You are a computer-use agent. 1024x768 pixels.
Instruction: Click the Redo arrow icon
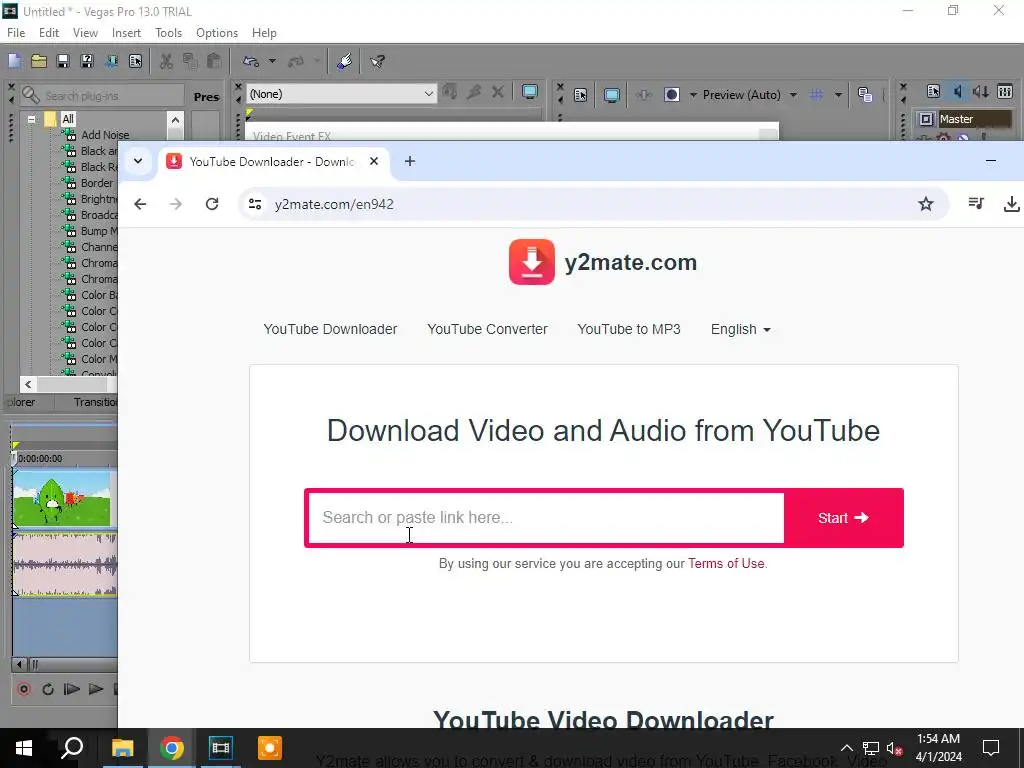(296, 61)
